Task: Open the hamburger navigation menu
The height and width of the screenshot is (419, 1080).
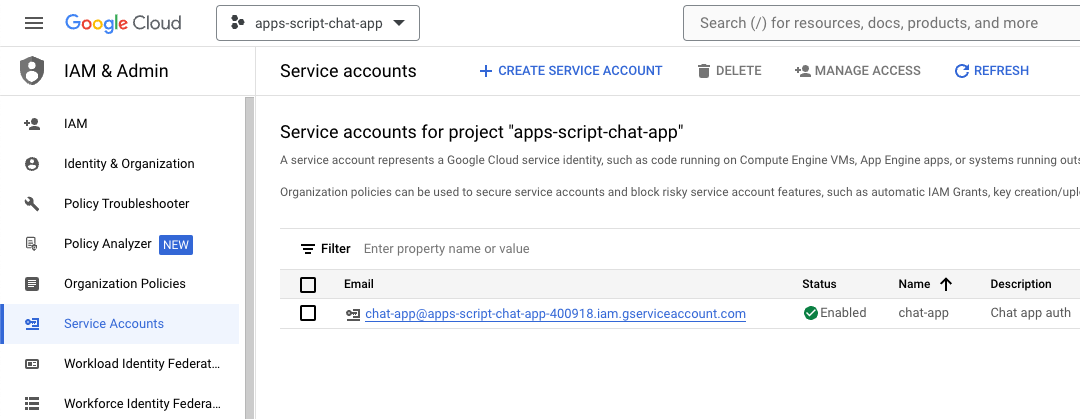Action: [x=34, y=23]
